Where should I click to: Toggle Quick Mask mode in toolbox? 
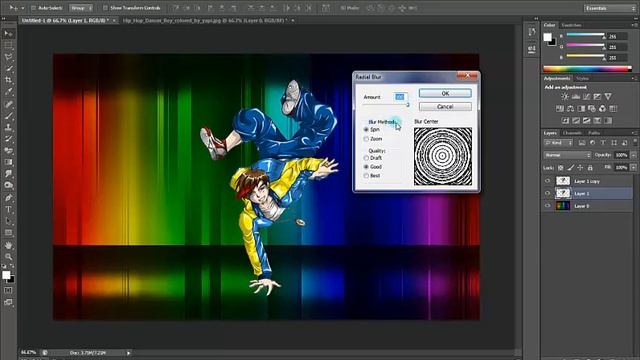click(8, 291)
